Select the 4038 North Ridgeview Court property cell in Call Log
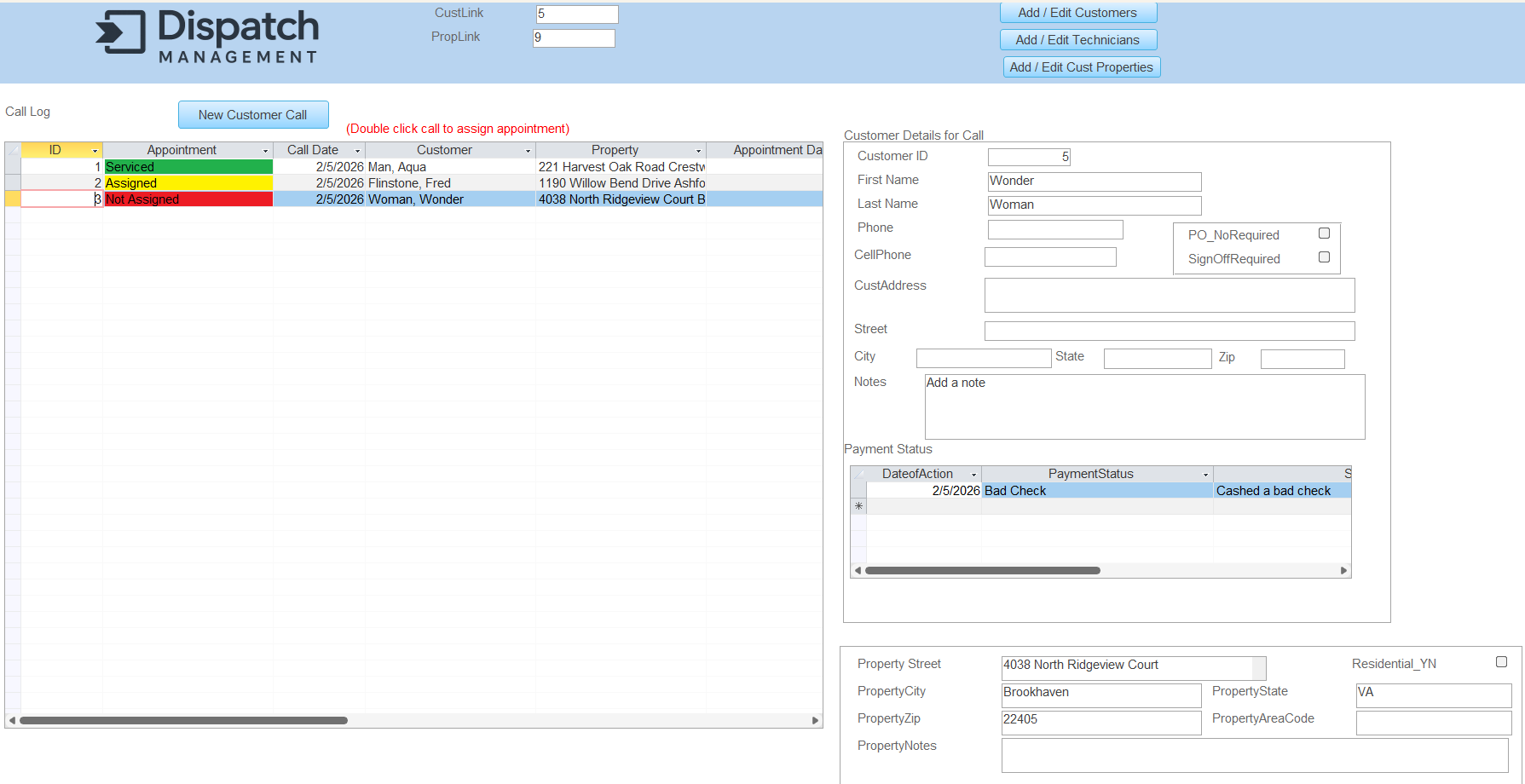The width and height of the screenshot is (1525, 784). (621, 199)
